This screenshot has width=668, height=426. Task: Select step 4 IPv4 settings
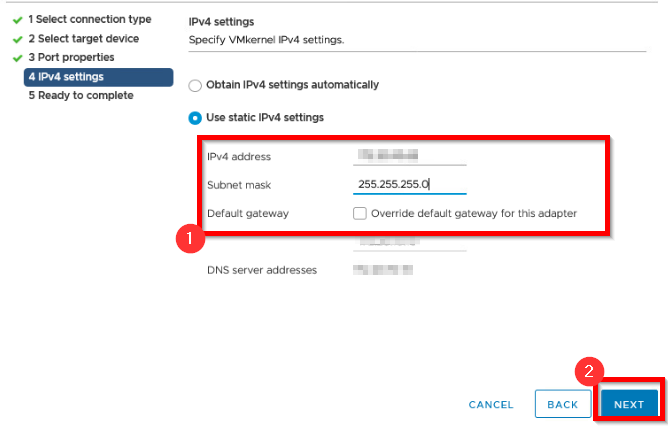coord(98,77)
